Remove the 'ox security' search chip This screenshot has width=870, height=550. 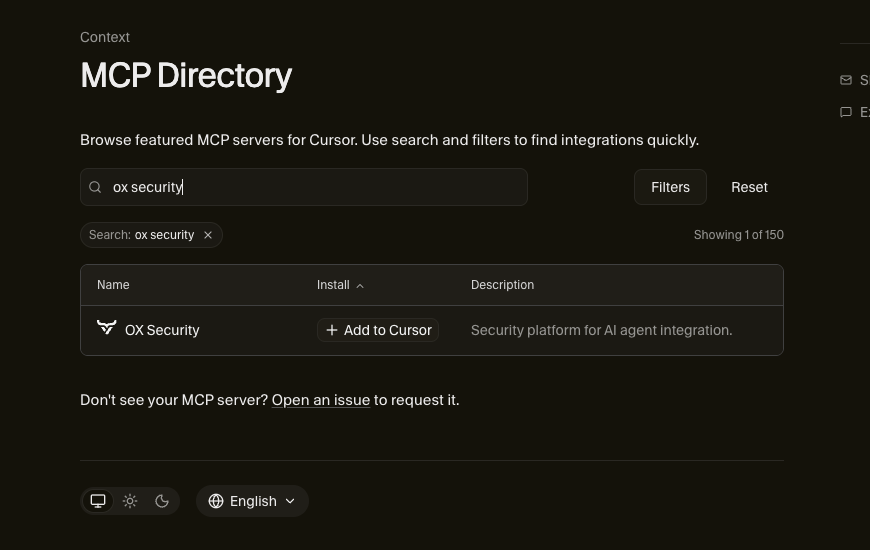(x=208, y=235)
